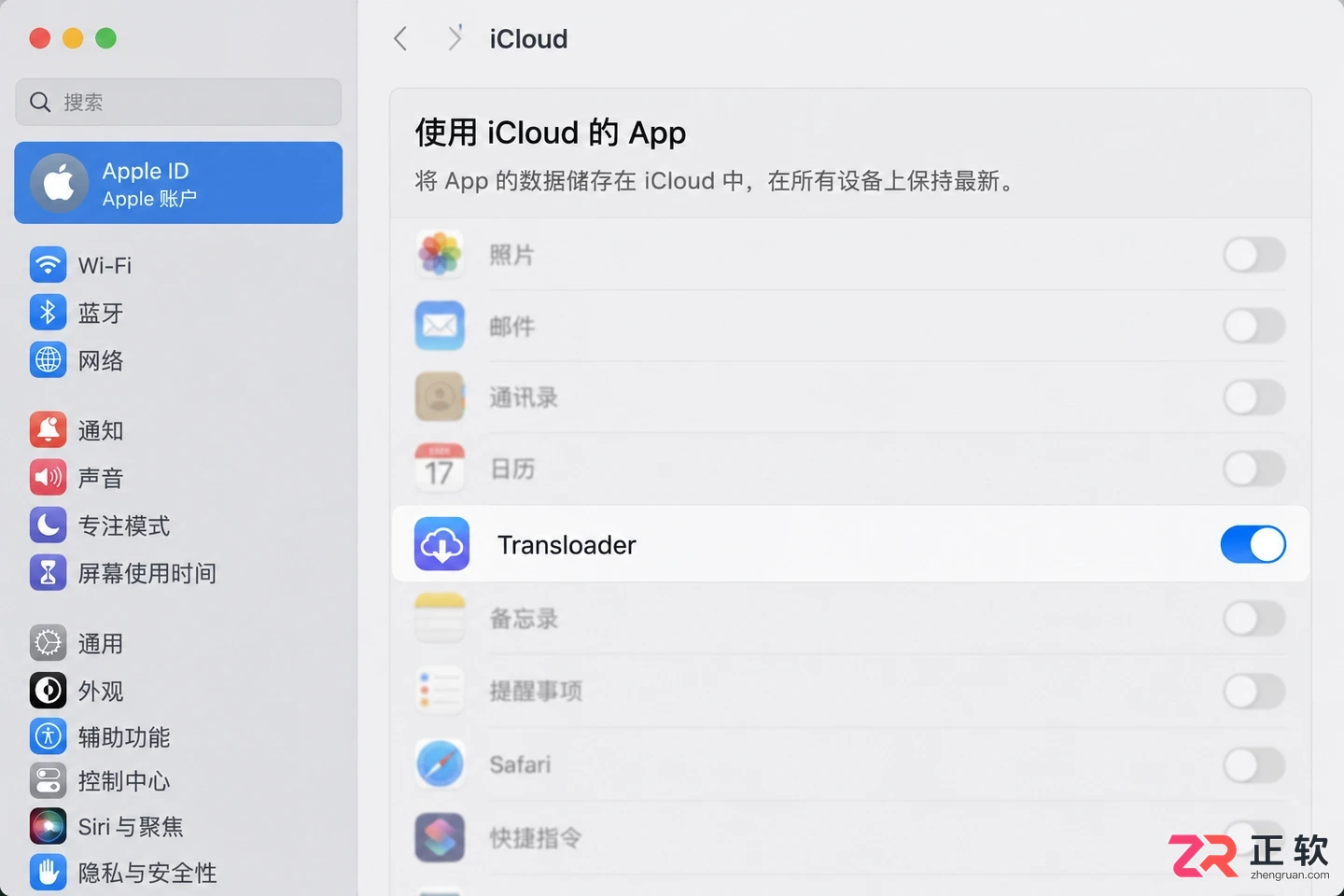Select the 隐私与安全性 sidebar label
The width and height of the screenshot is (1344, 896).
147,874
